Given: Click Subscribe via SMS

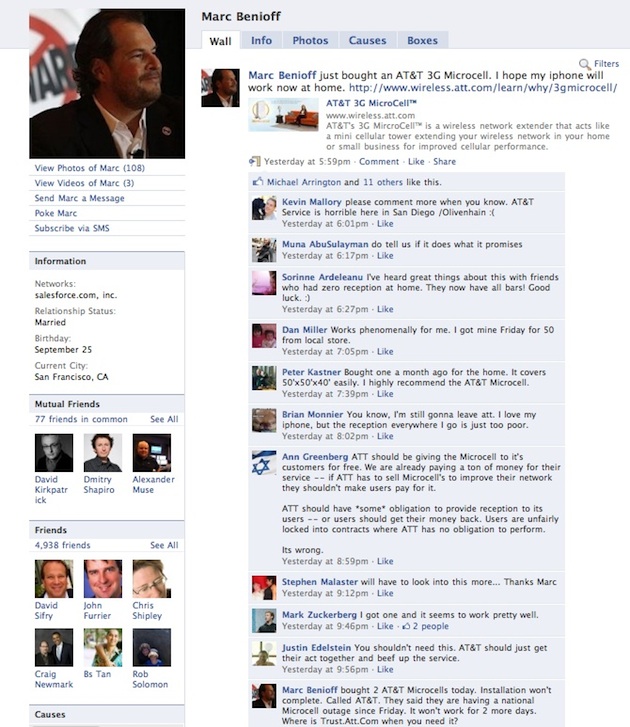Looking at the screenshot, I should click(x=72, y=228).
